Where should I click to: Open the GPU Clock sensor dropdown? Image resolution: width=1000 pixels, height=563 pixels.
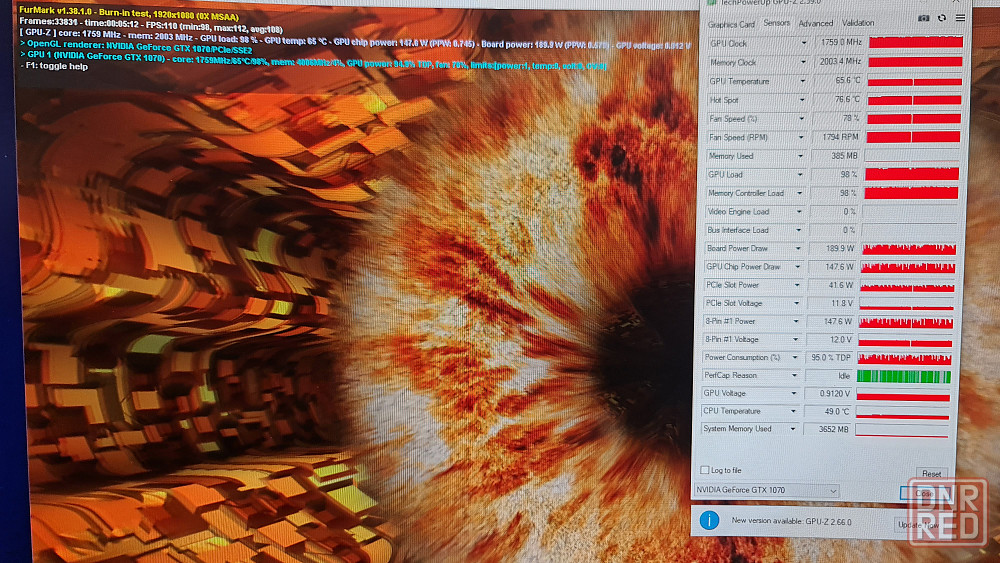coord(804,43)
